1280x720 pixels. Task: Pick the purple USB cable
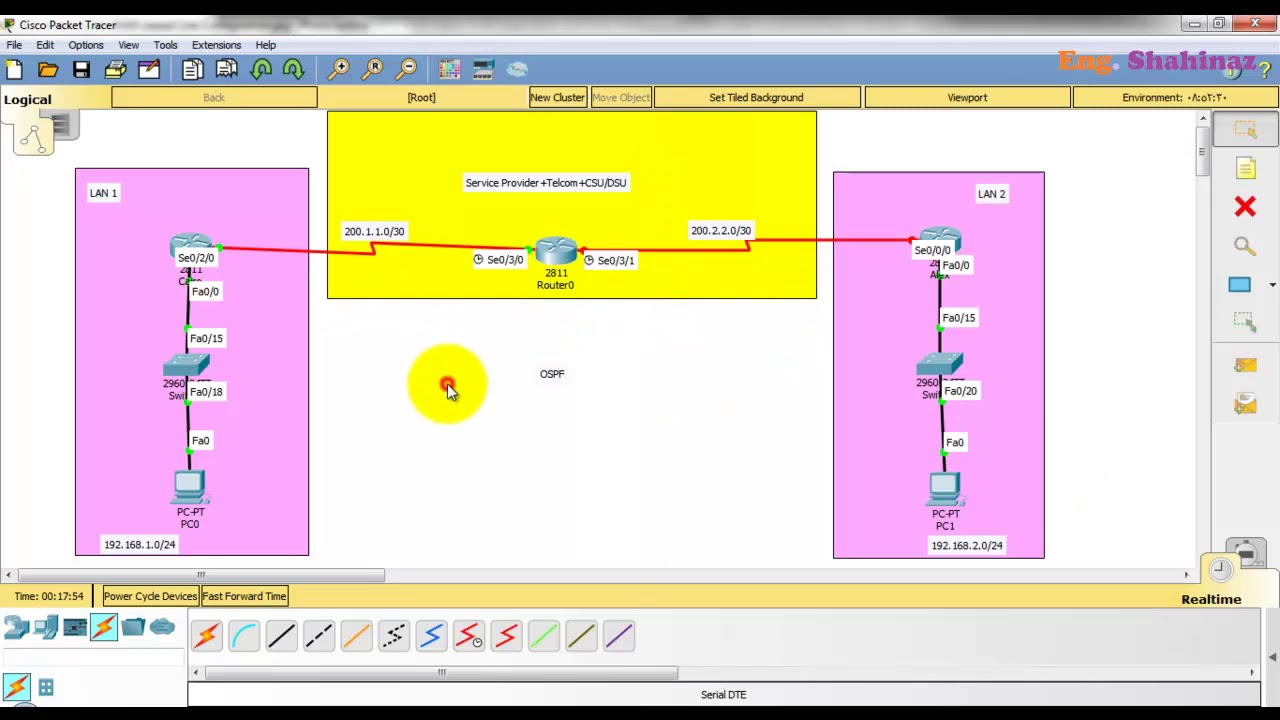(619, 636)
